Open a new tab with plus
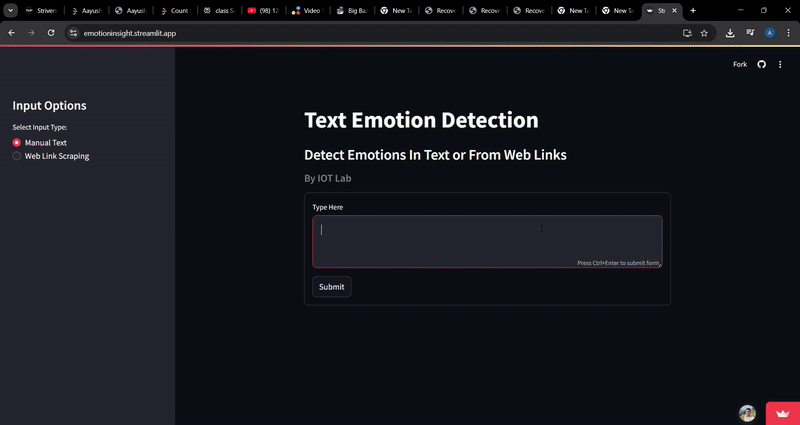 [x=693, y=11]
